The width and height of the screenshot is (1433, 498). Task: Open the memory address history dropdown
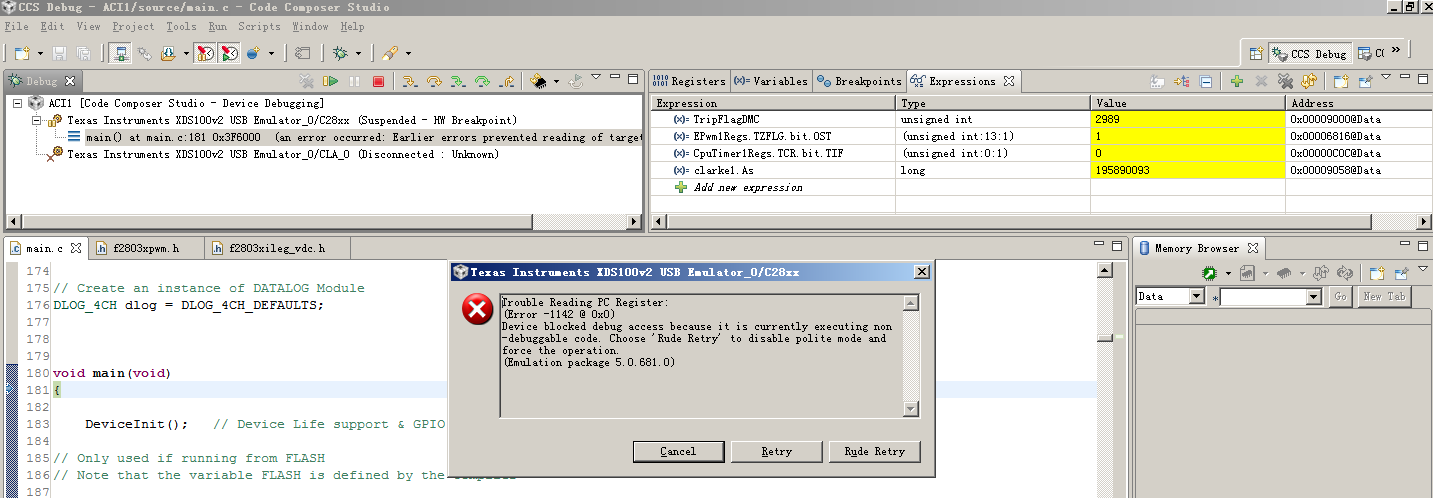tap(1314, 297)
